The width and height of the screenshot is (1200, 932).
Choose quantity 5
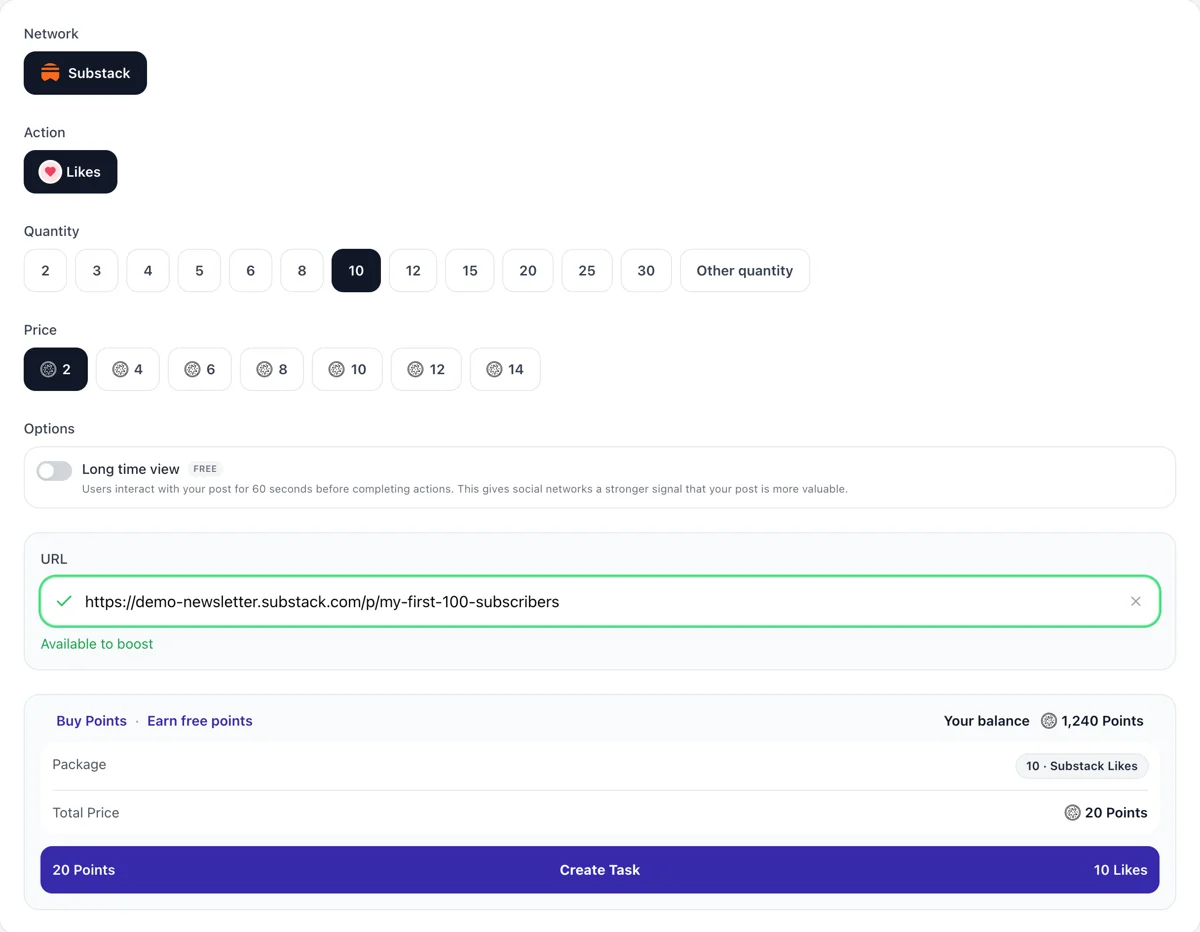click(x=199, y=271)
